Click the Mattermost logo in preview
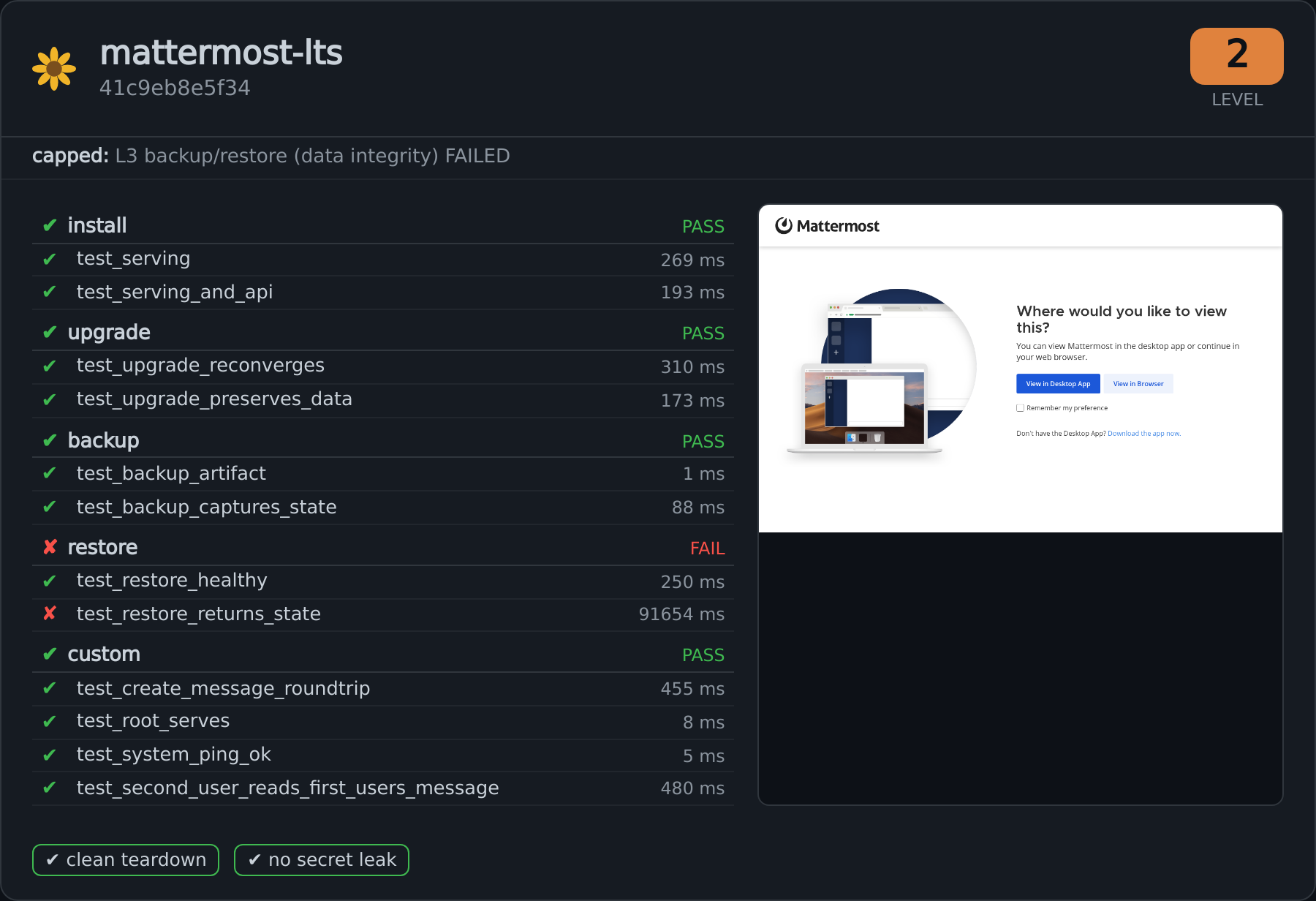 coord(827,226)
